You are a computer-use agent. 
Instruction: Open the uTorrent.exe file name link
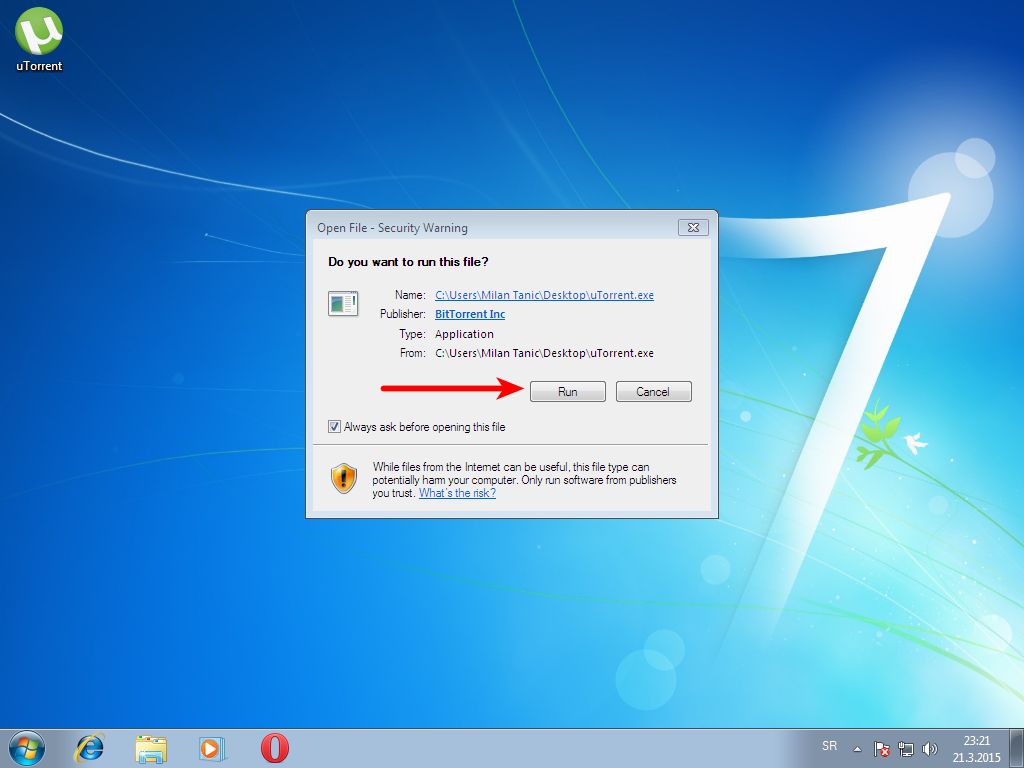544,295
